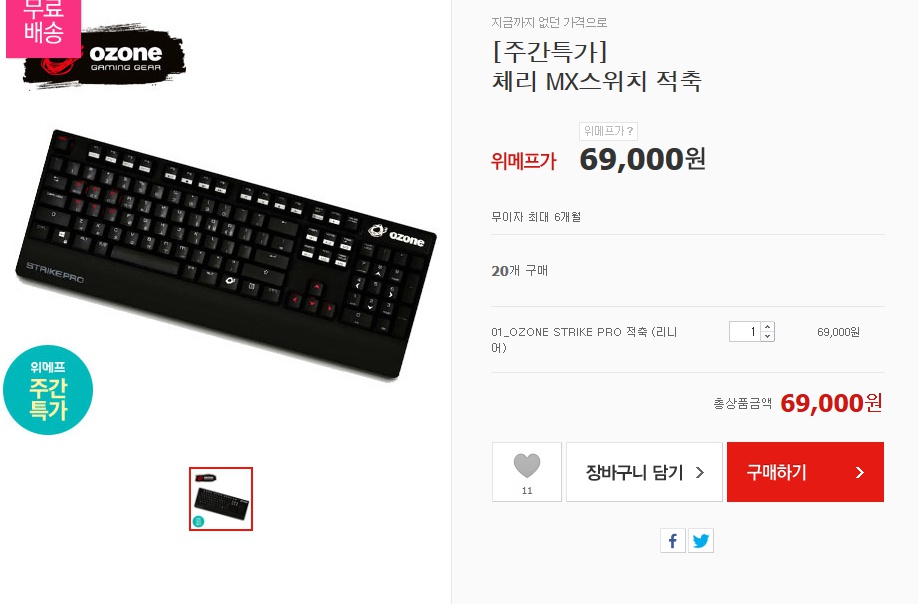Open the 위메프가? help tooltip
This screenshot has height=604, width=918.
click(x=608, y=131)
